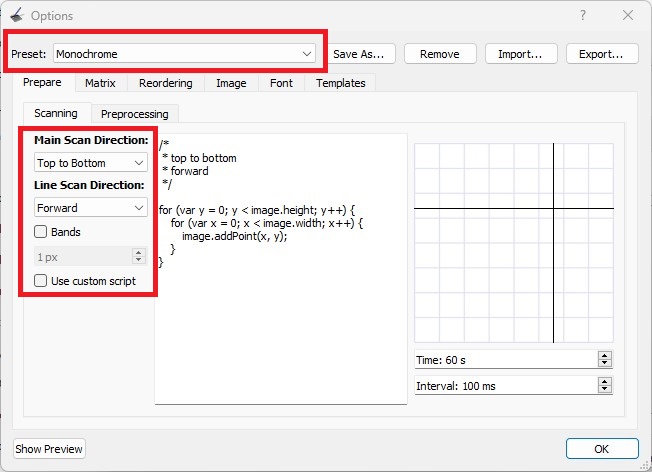
Task: Open the Preset dropdown showing Monochrome
Action: (184, 53)
